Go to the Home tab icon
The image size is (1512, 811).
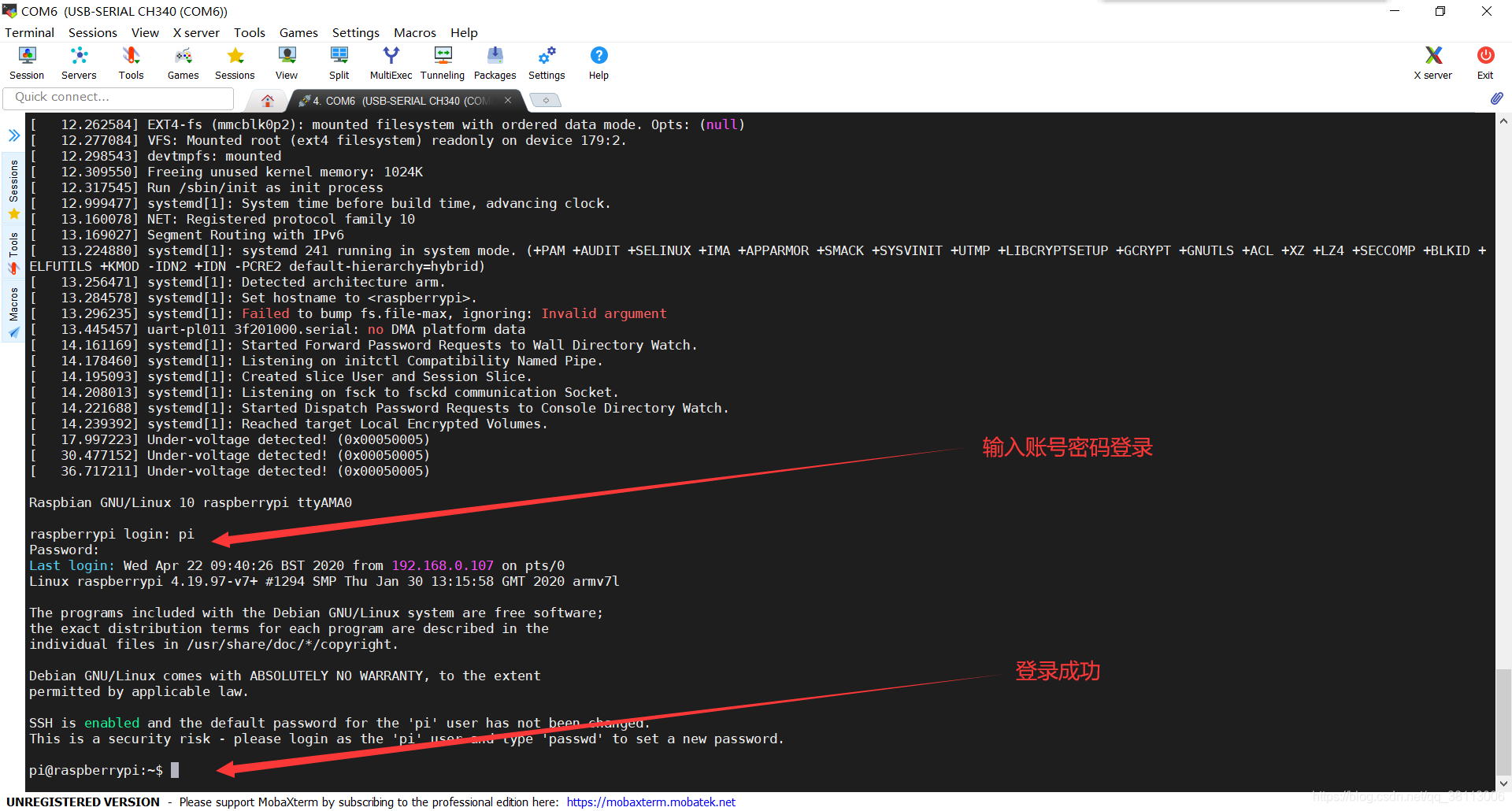tap(268, 100)
